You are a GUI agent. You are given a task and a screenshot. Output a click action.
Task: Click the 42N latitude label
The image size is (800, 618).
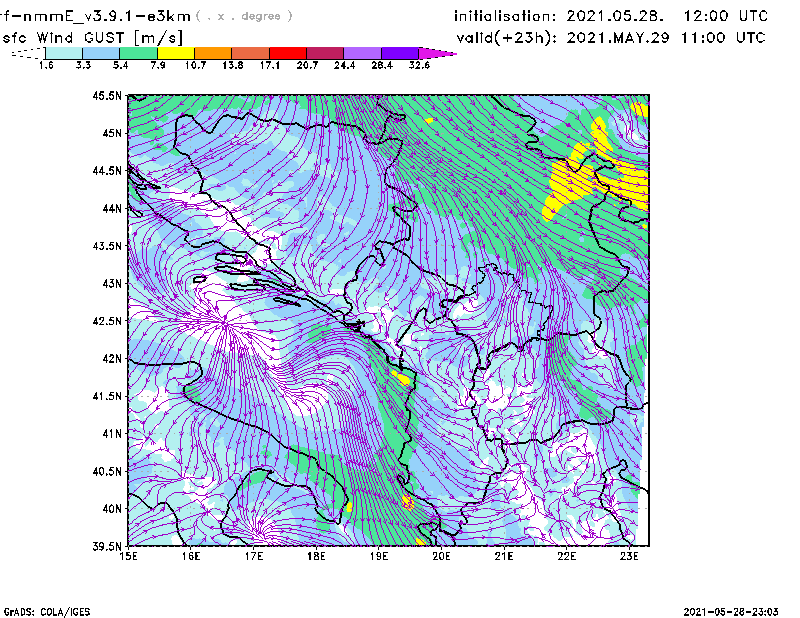pos(112,359)
